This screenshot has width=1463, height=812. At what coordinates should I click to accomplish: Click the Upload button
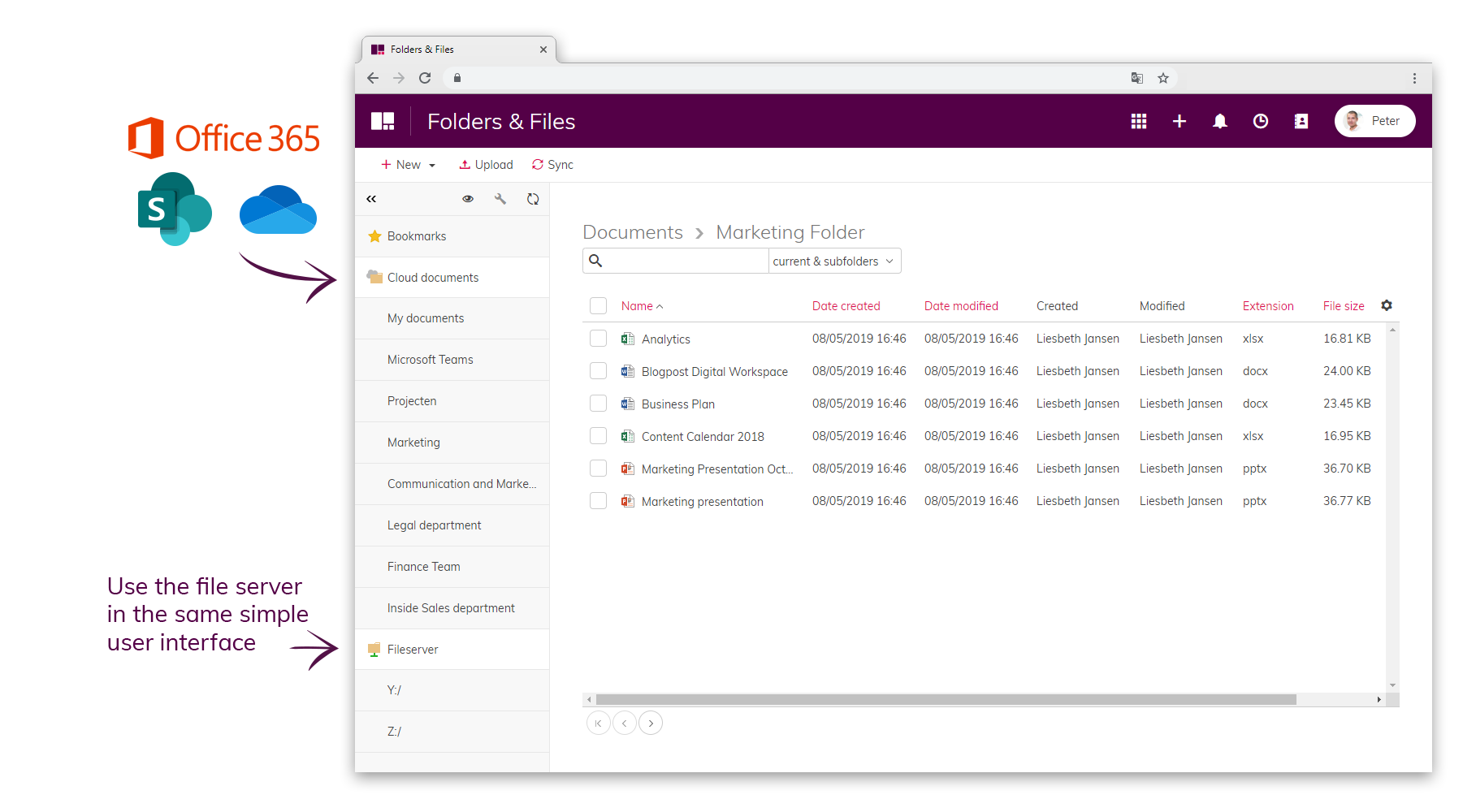[x=486, y=165]
